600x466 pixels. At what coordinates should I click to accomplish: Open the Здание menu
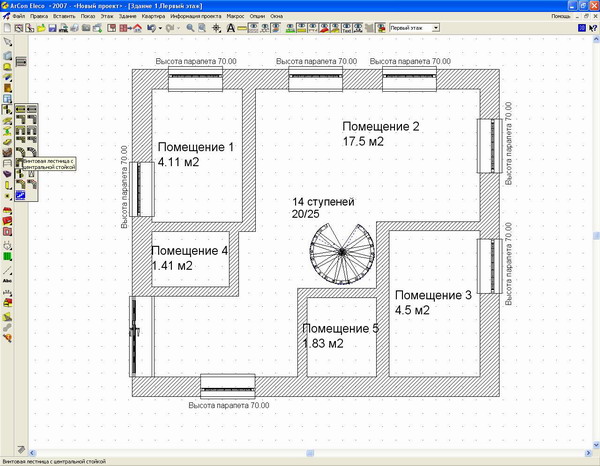[127, 16]
